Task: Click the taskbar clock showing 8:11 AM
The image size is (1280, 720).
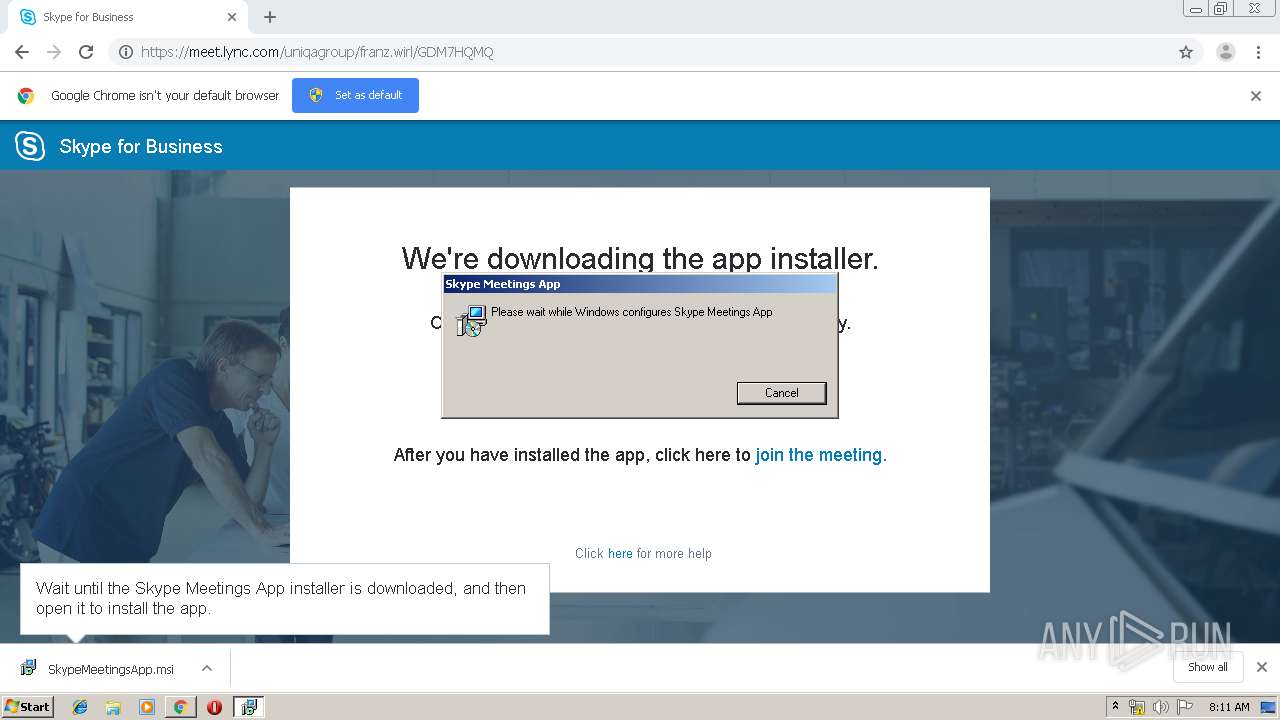Action: tap(1229, 707)
